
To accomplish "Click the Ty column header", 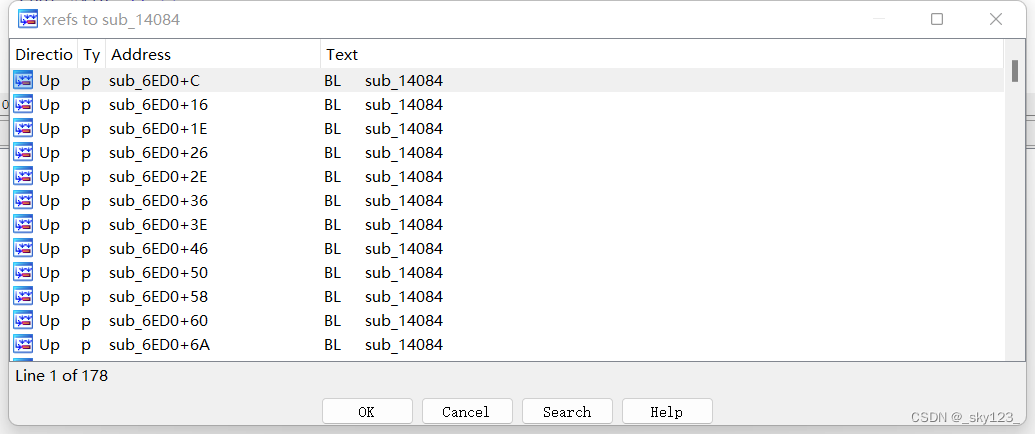I will point(91,55).
